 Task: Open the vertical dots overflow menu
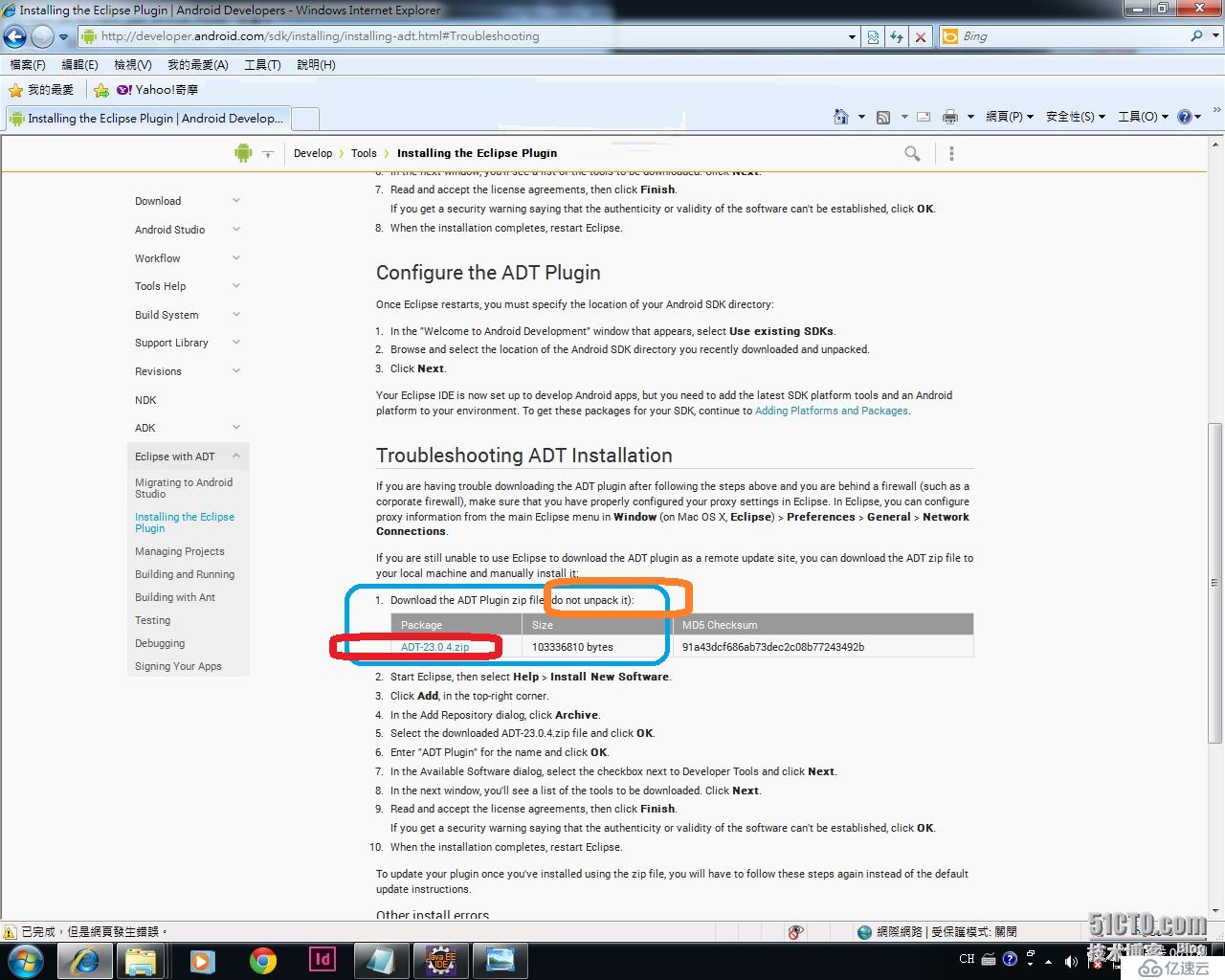[951, 153]
